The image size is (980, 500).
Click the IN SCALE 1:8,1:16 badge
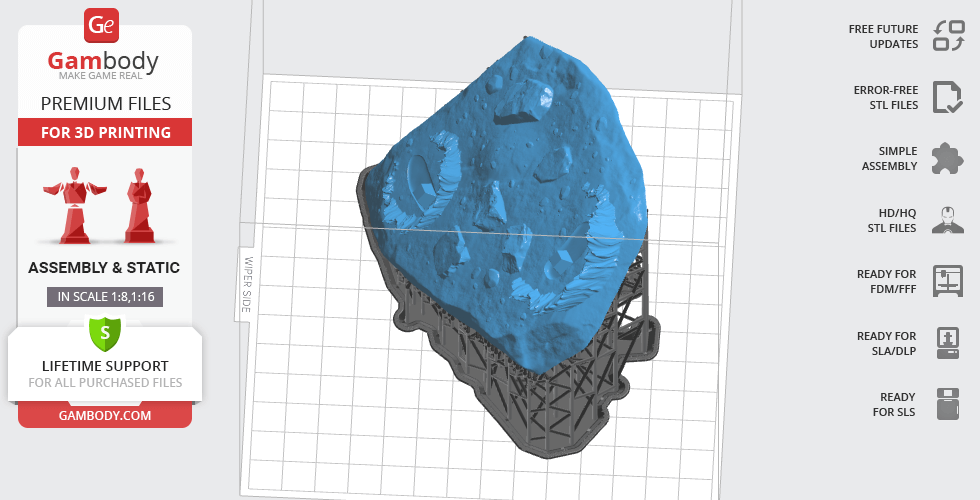point(105,297)
